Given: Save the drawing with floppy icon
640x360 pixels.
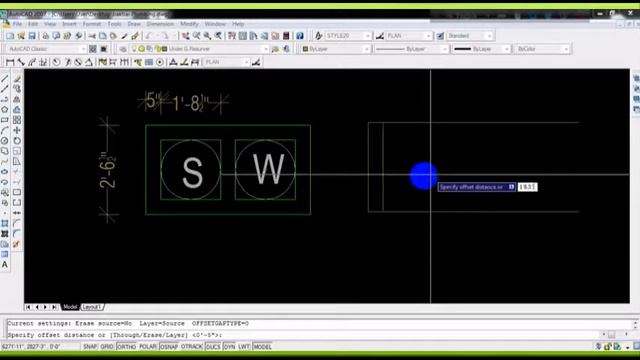Looking at the screenshot, I should point(32,36).
